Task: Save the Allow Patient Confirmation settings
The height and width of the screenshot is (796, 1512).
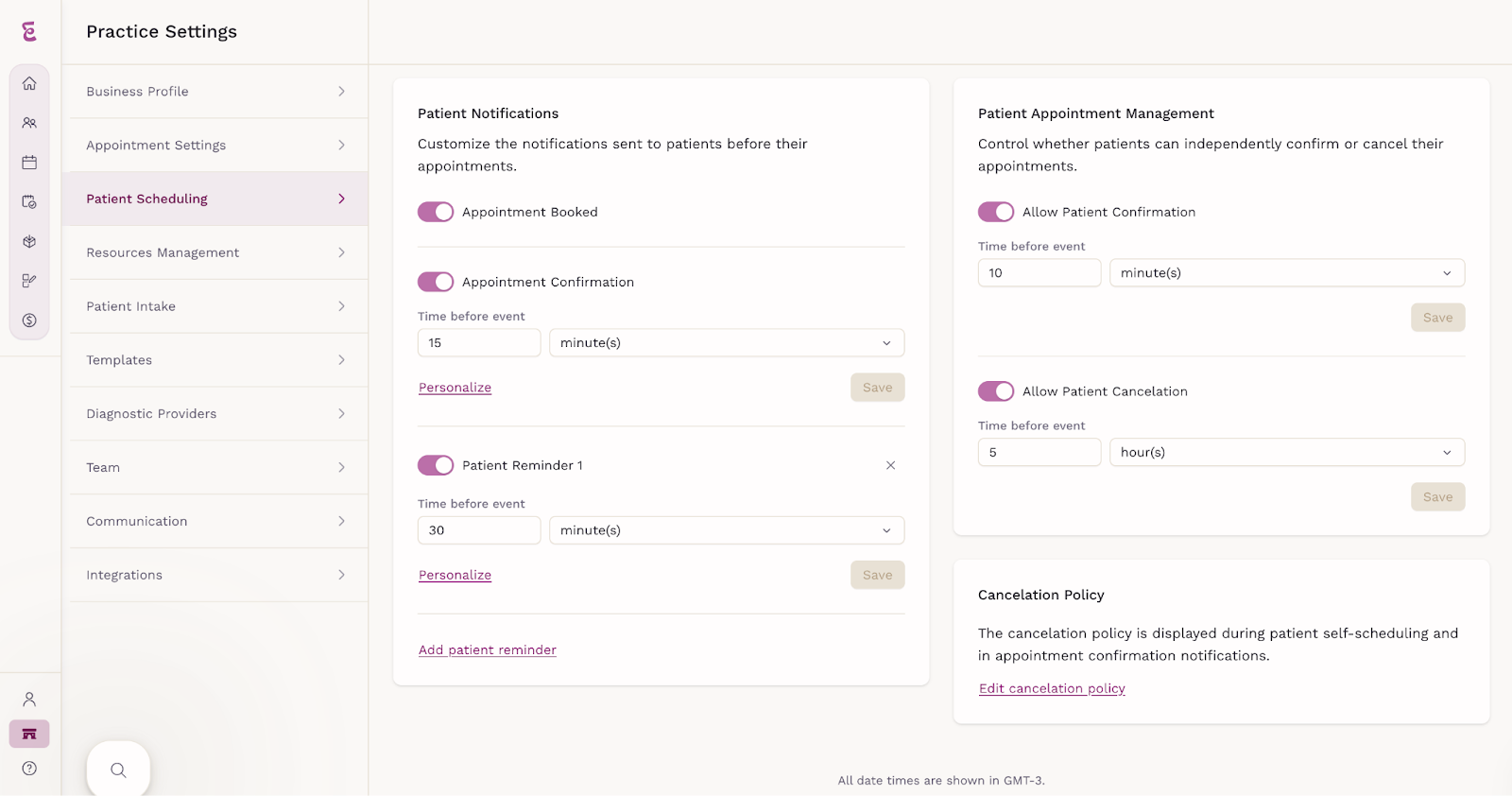Action: (1437, 318)
